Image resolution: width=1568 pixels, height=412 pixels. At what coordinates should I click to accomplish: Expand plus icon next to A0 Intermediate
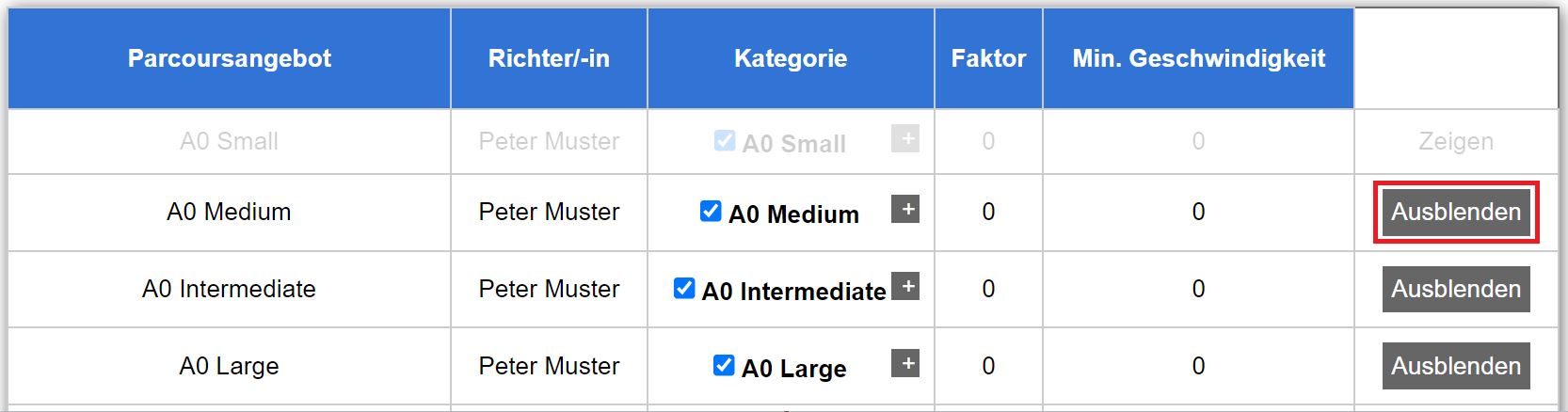pos(904,287)
